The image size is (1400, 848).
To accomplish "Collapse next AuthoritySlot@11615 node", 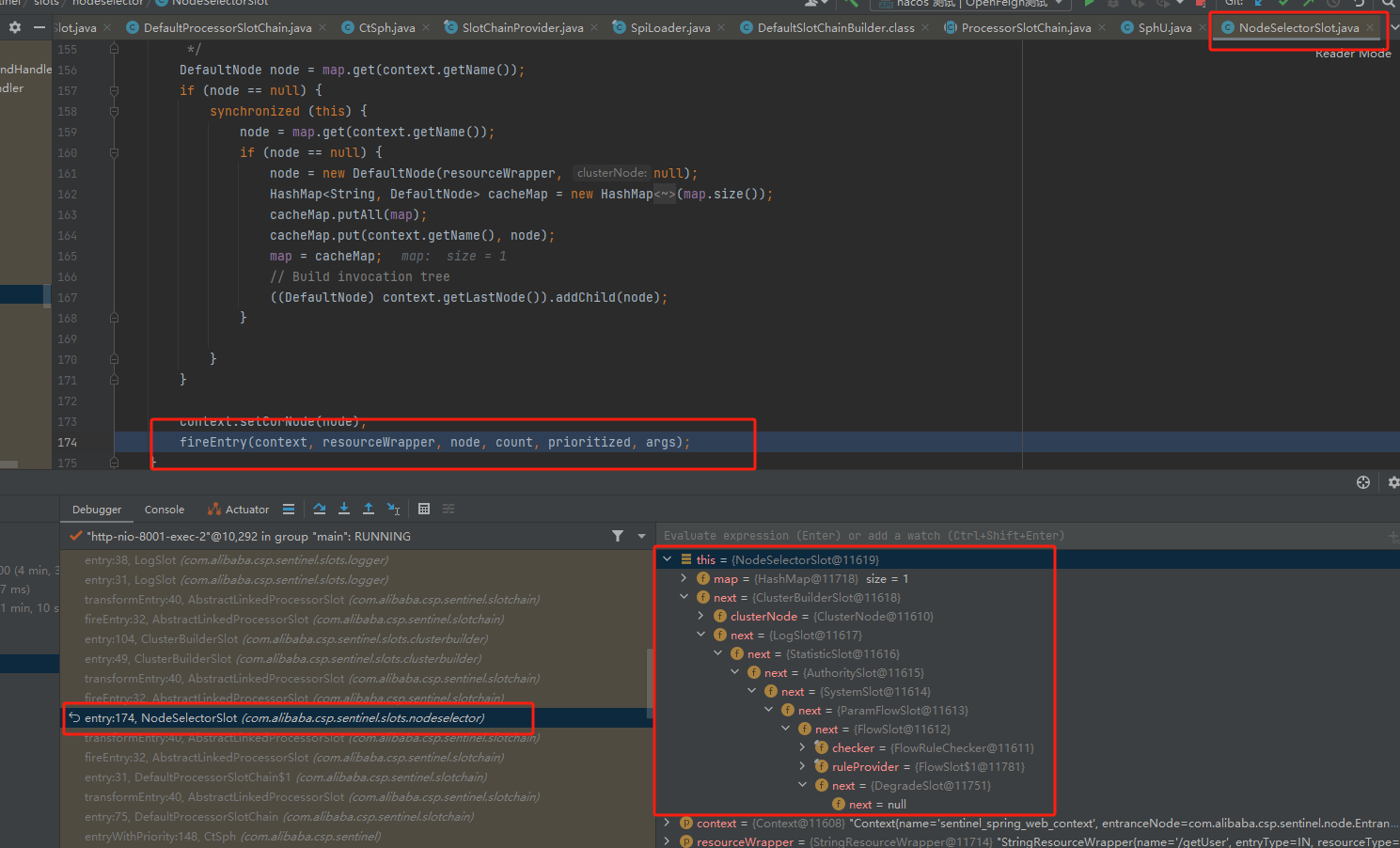I will [735, 672].
